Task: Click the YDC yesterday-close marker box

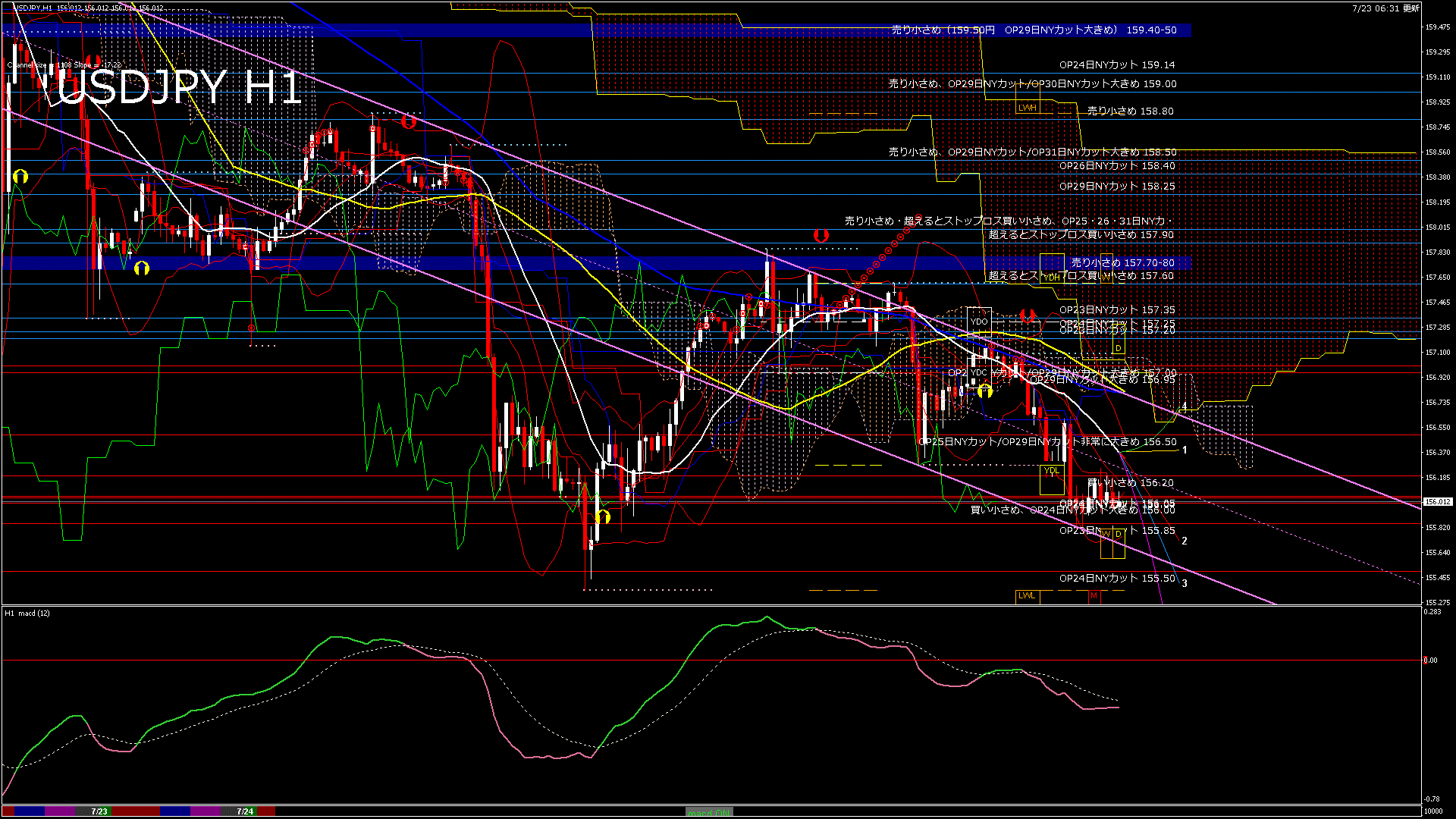Action: coord(979,372)
